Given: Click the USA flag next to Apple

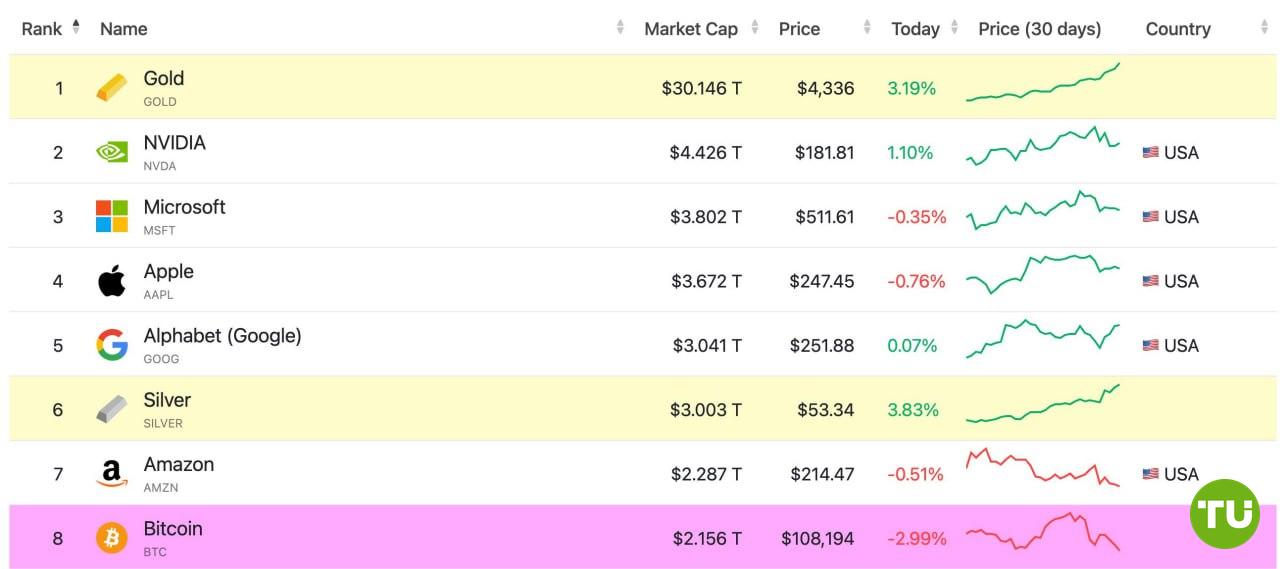Looking at the screenshot, I should coord(1151,281).
